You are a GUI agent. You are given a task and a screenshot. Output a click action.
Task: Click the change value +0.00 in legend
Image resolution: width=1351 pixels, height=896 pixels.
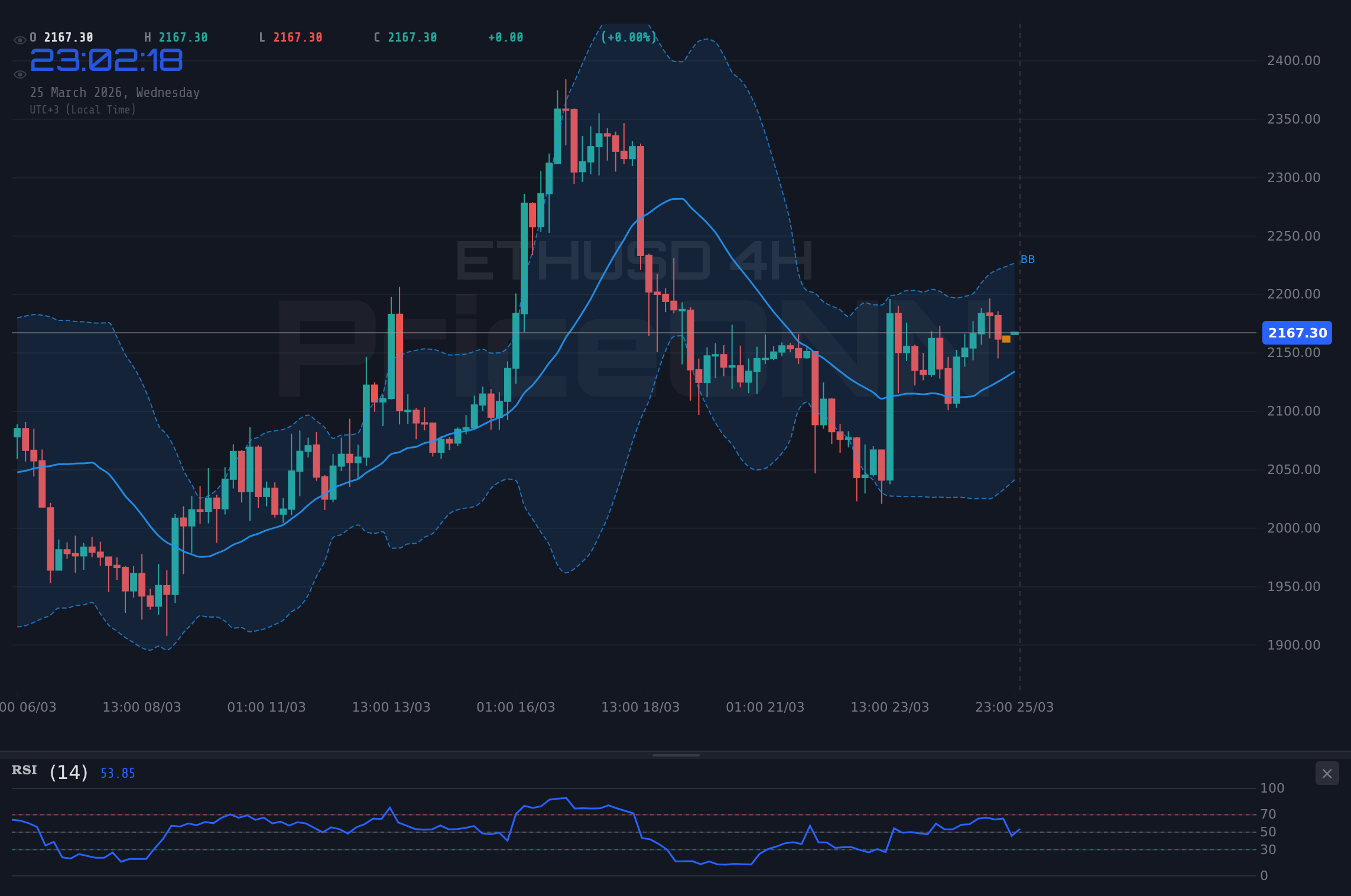click(x=505, y=37)
